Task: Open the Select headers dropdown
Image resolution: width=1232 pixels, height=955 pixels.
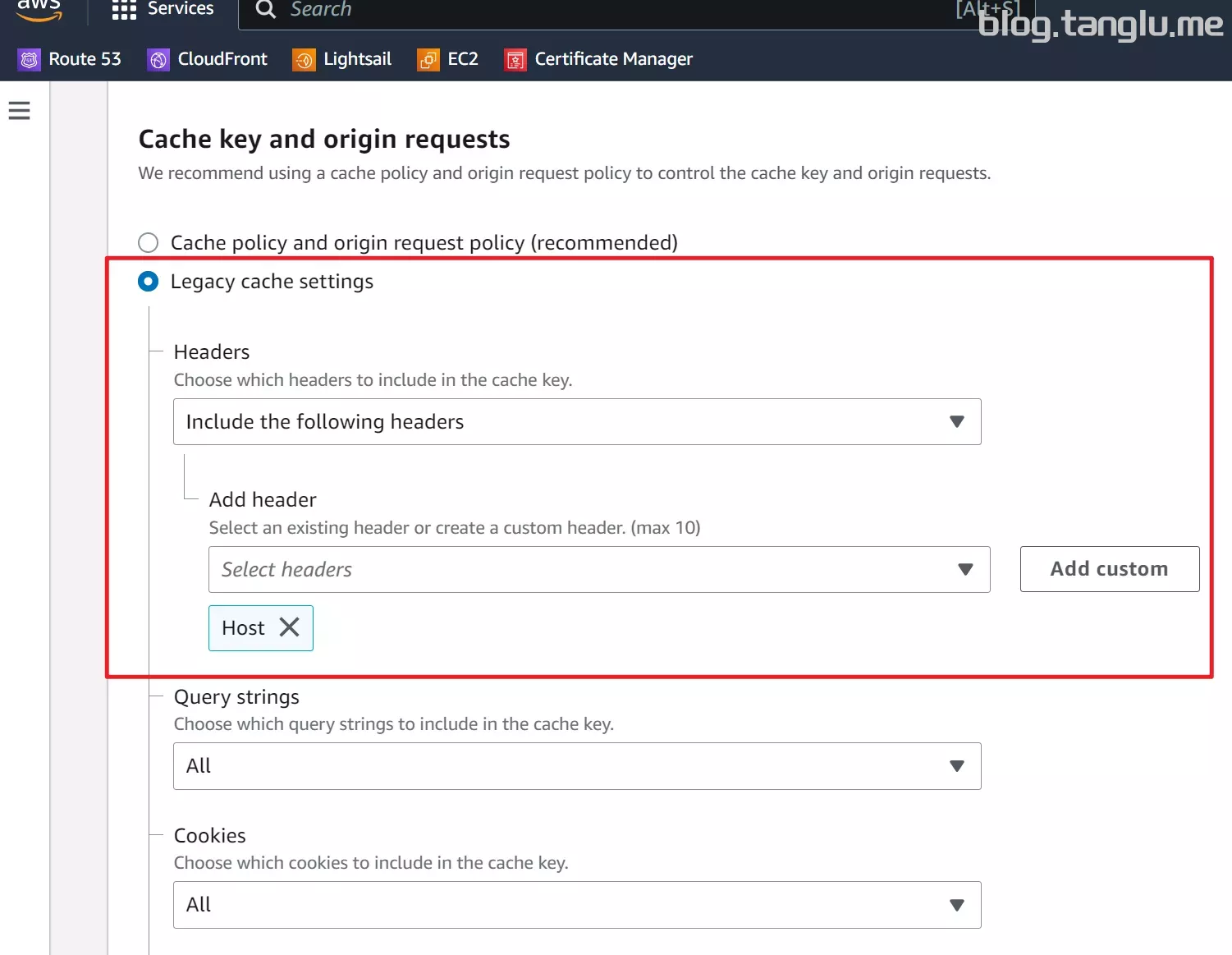Action: 599,570
